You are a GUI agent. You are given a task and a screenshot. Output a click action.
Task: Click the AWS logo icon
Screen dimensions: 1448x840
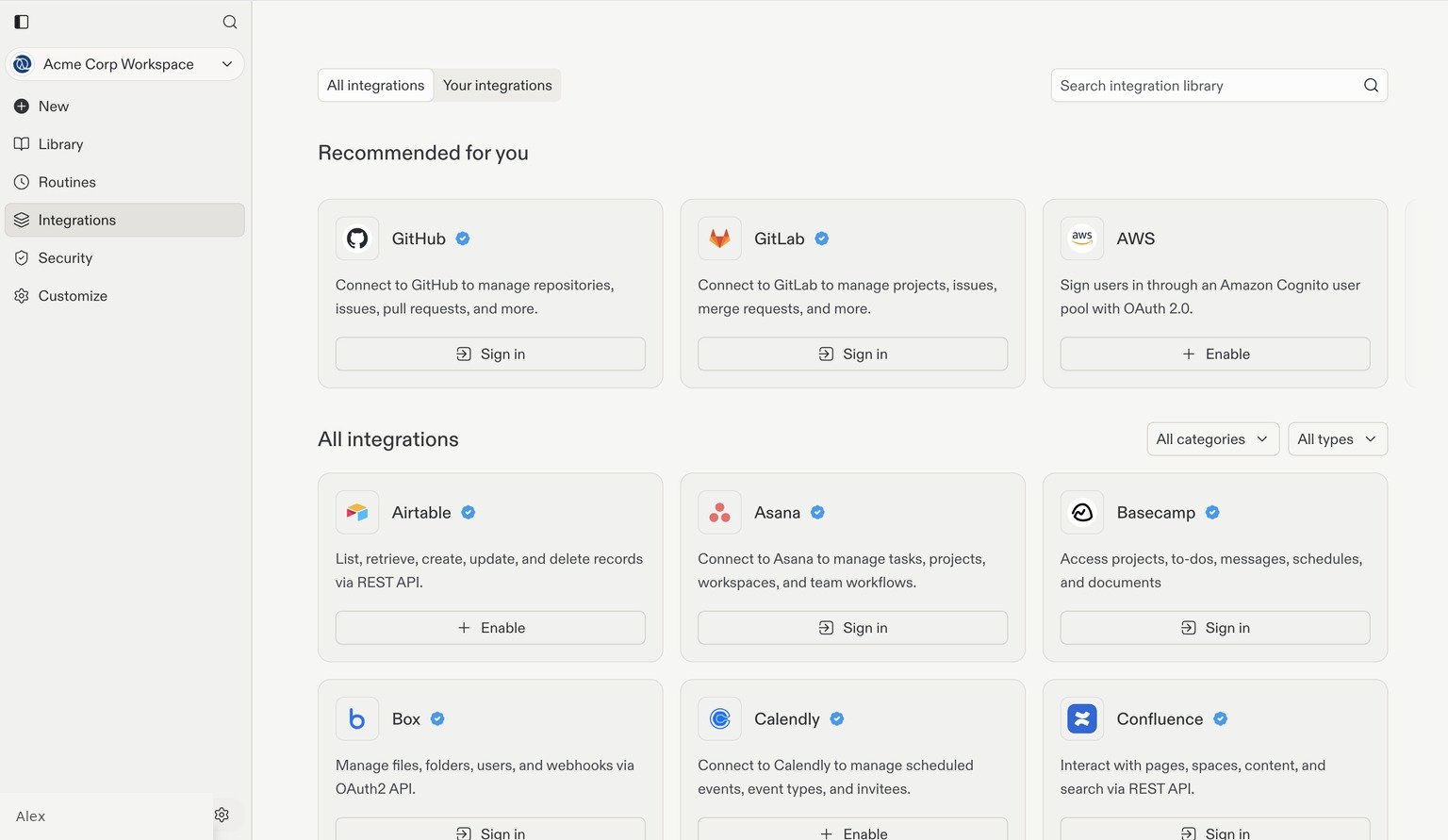1081,239
